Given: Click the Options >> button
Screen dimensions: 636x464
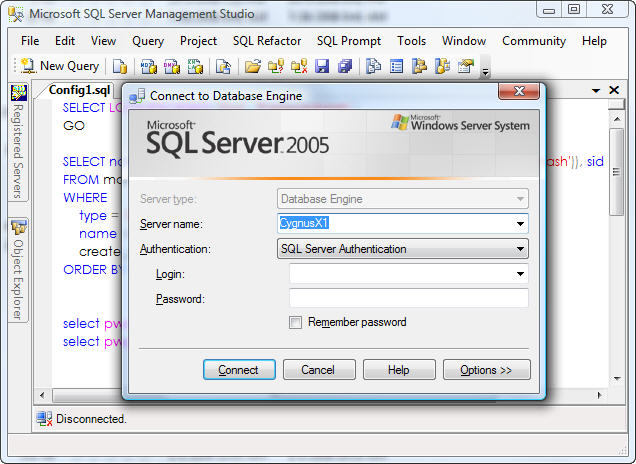Looking at the screenshot, I should click(486, 370).
